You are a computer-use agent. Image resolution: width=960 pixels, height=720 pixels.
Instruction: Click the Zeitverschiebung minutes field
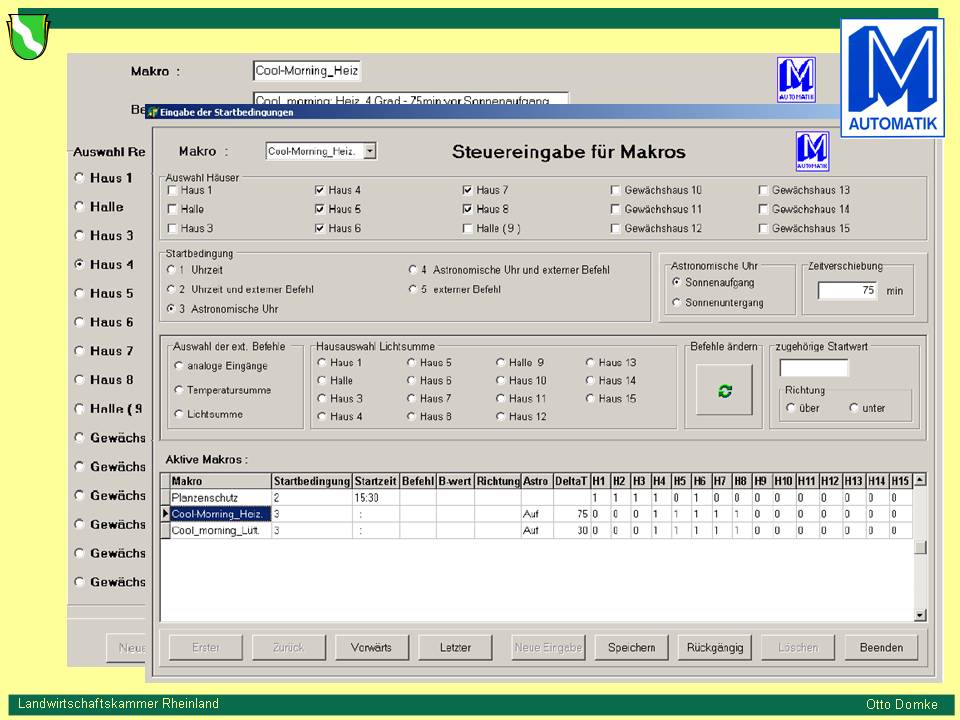coord(848,291)
